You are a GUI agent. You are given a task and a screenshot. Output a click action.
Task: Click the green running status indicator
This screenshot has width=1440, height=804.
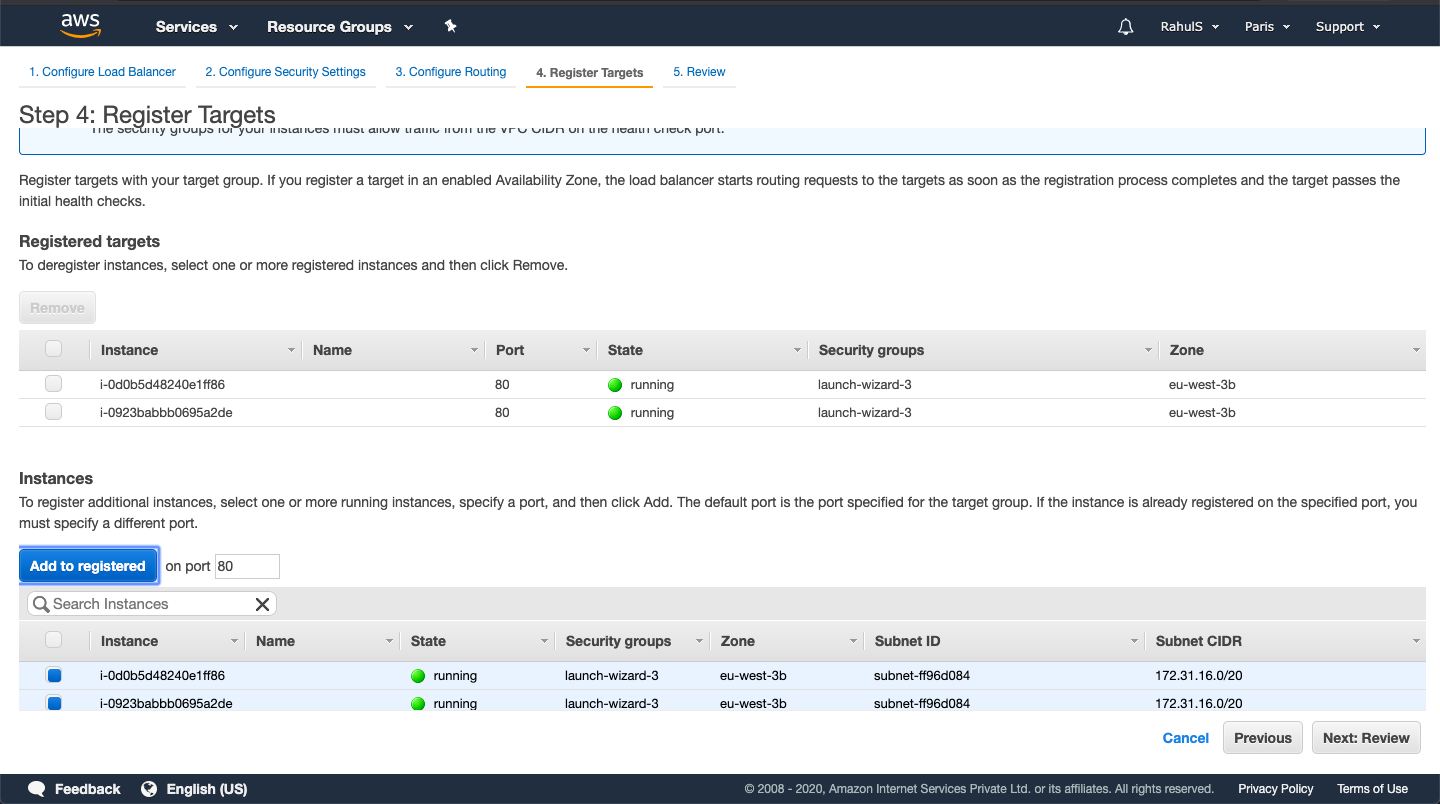click(615, 384)
